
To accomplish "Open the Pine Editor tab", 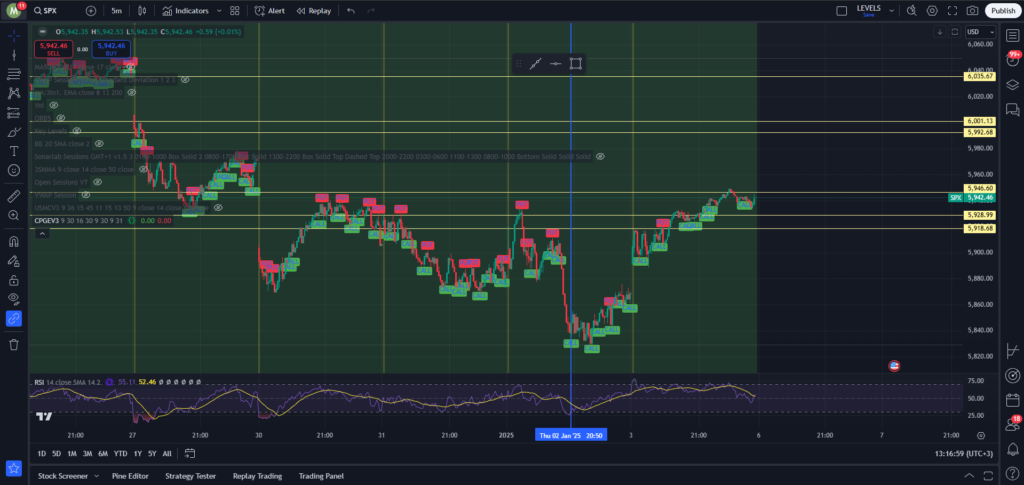I will click(130, 477).
